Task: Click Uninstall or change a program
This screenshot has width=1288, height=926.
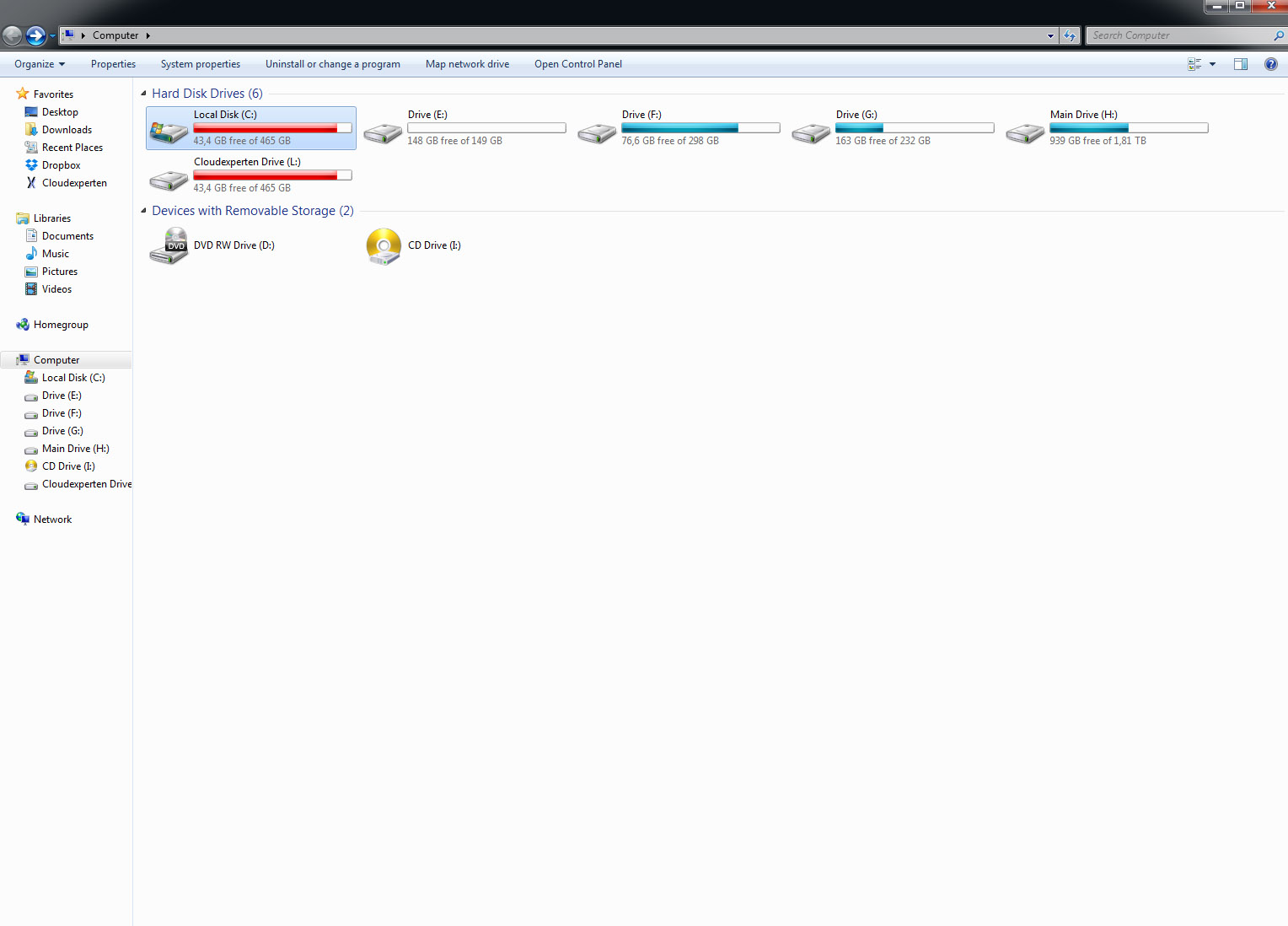Action: pyautogui.click(x=333, y=64)
